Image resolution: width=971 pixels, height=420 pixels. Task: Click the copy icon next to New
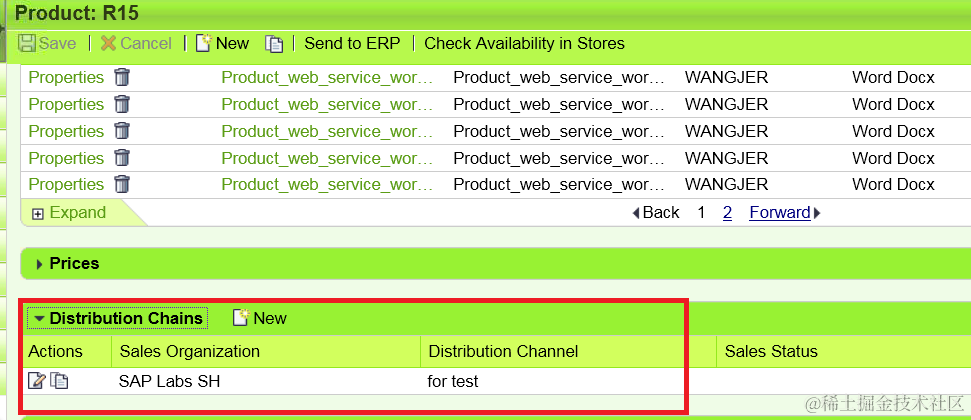[x=274, y=43]
